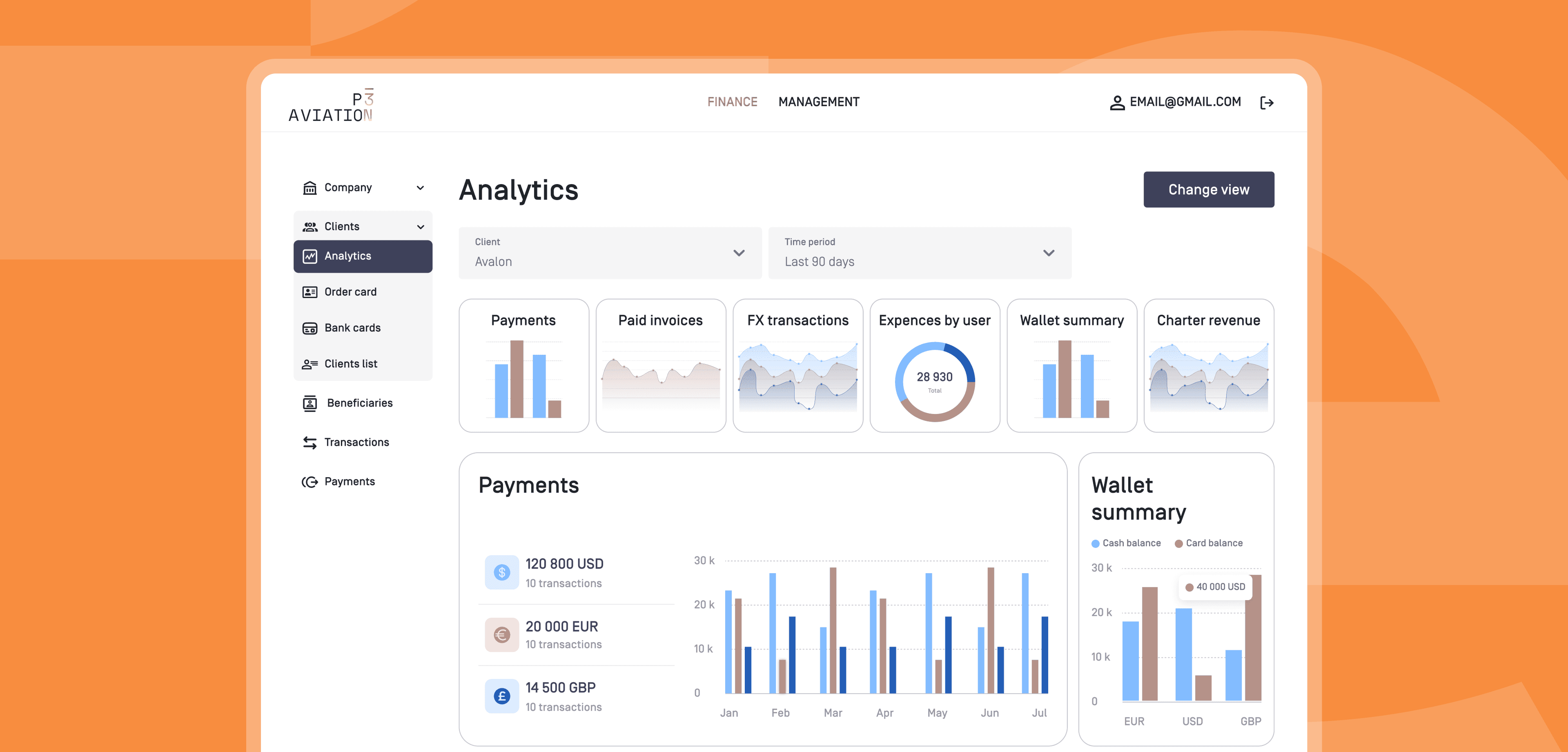This screenshot has height=752, width=1568.
Task: Toggle Cash balance legend item
Action: [x=1125, y=543]
